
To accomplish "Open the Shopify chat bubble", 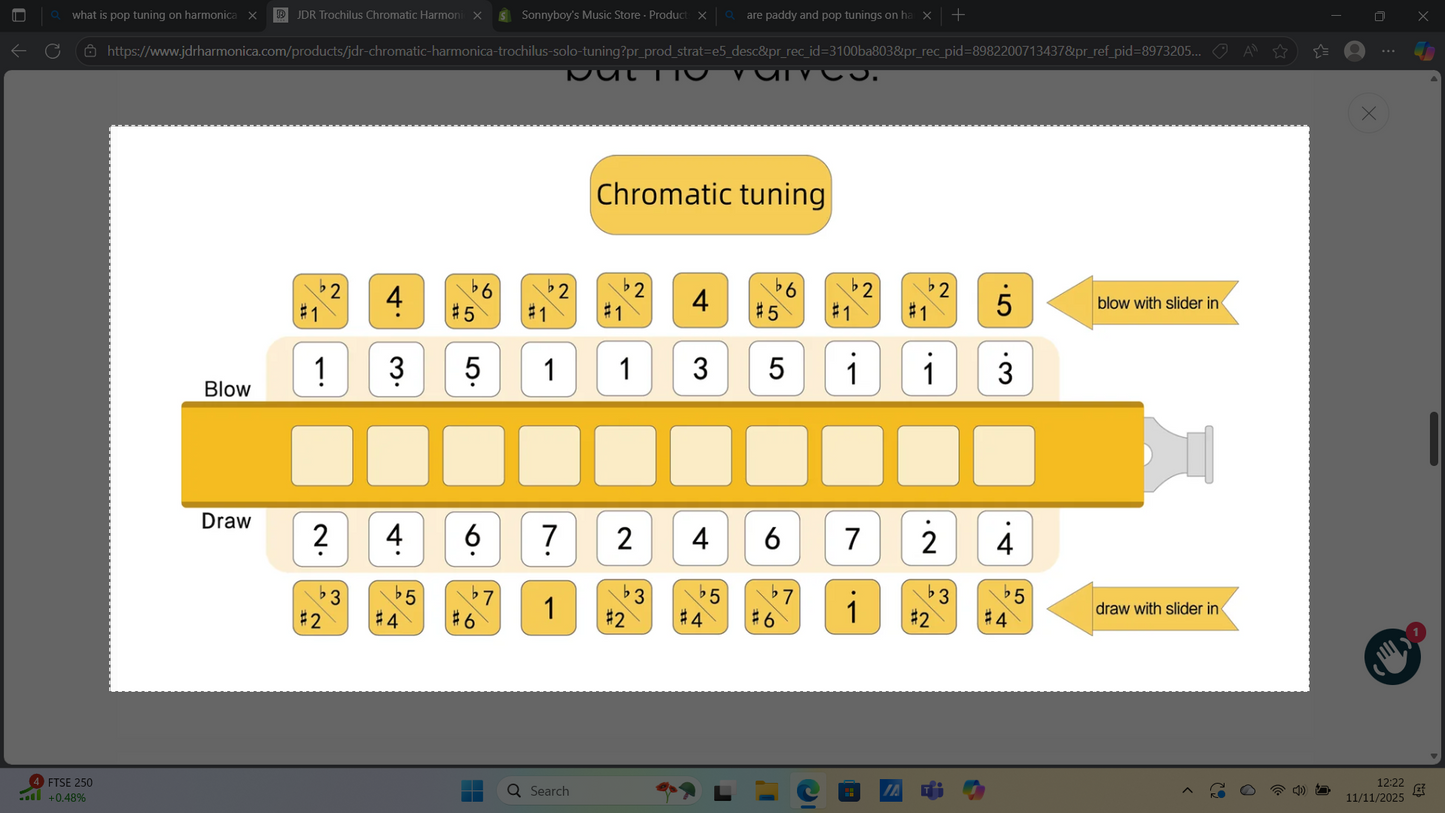I will (1392, 657).
